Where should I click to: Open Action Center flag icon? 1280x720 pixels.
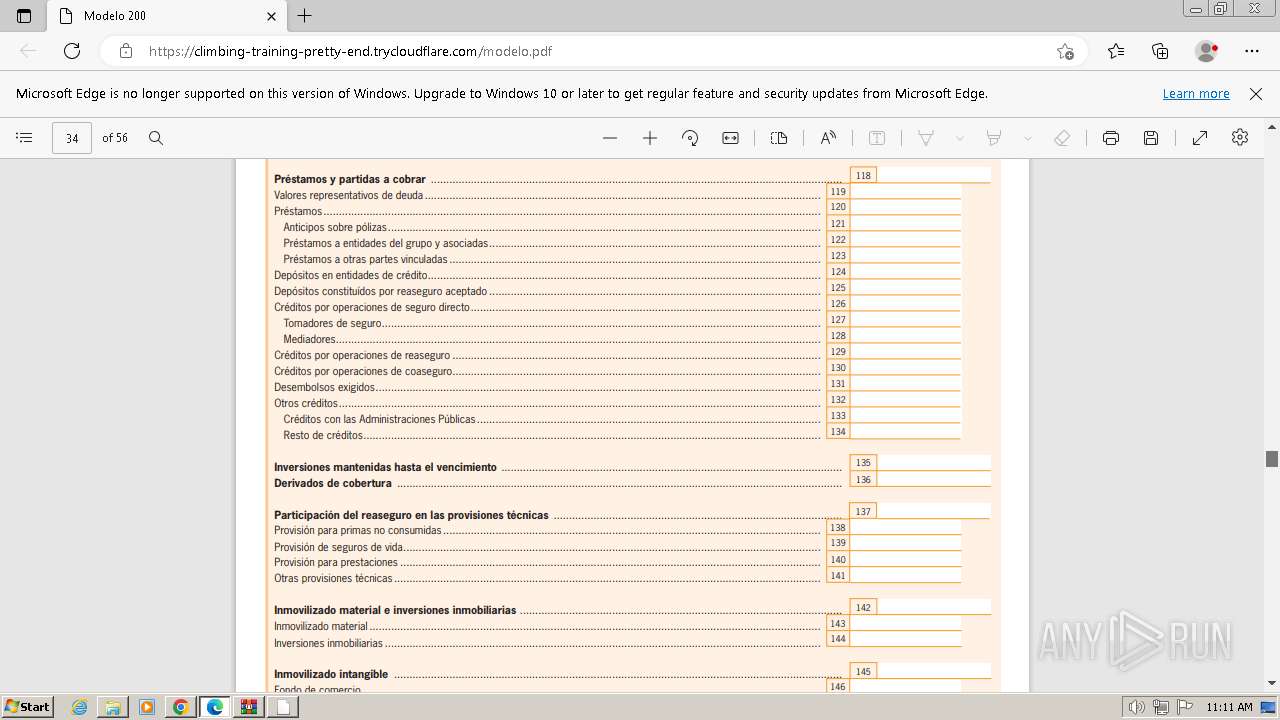pos(1185,707)
